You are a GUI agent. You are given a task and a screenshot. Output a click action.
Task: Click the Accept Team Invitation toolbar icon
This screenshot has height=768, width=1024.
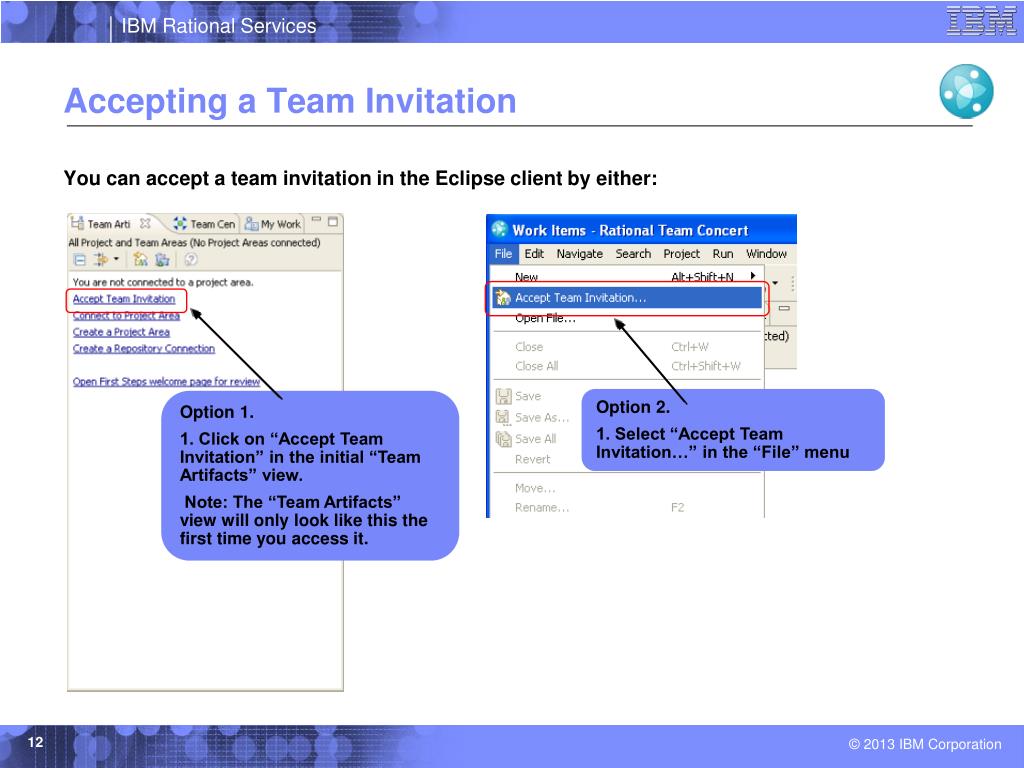click(140, 260)
